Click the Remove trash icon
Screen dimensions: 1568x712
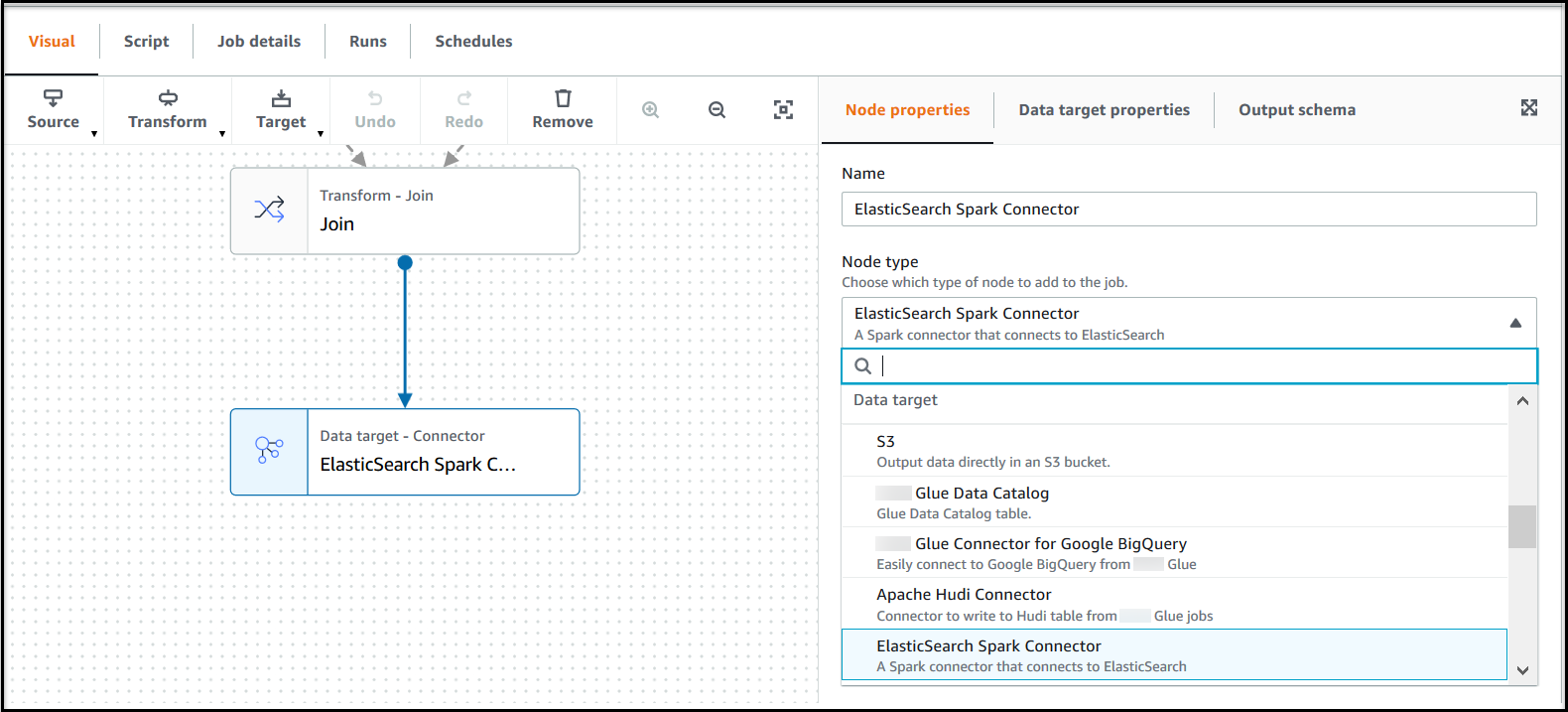click(x=563, y=99)
